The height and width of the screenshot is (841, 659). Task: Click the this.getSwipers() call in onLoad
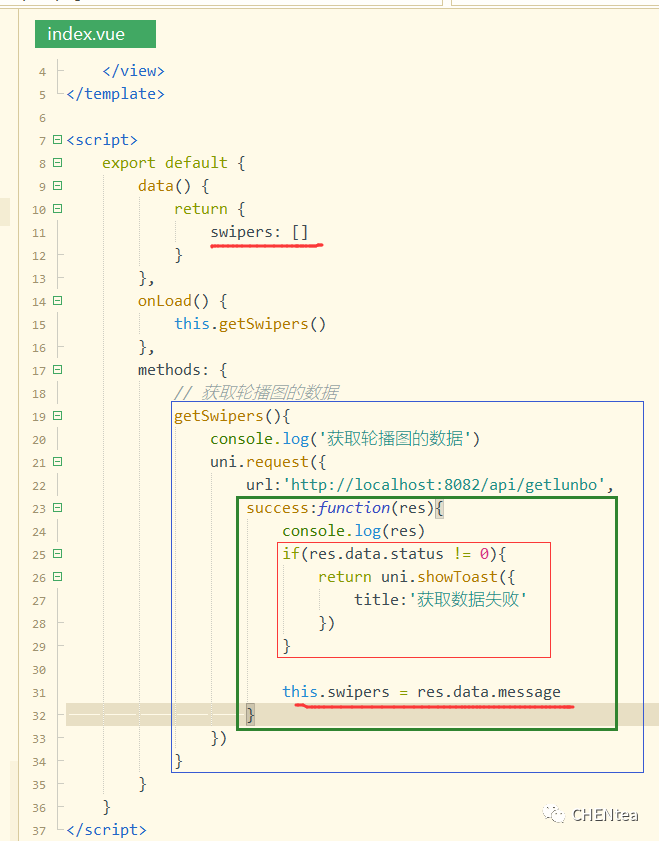tap(250, 324)
